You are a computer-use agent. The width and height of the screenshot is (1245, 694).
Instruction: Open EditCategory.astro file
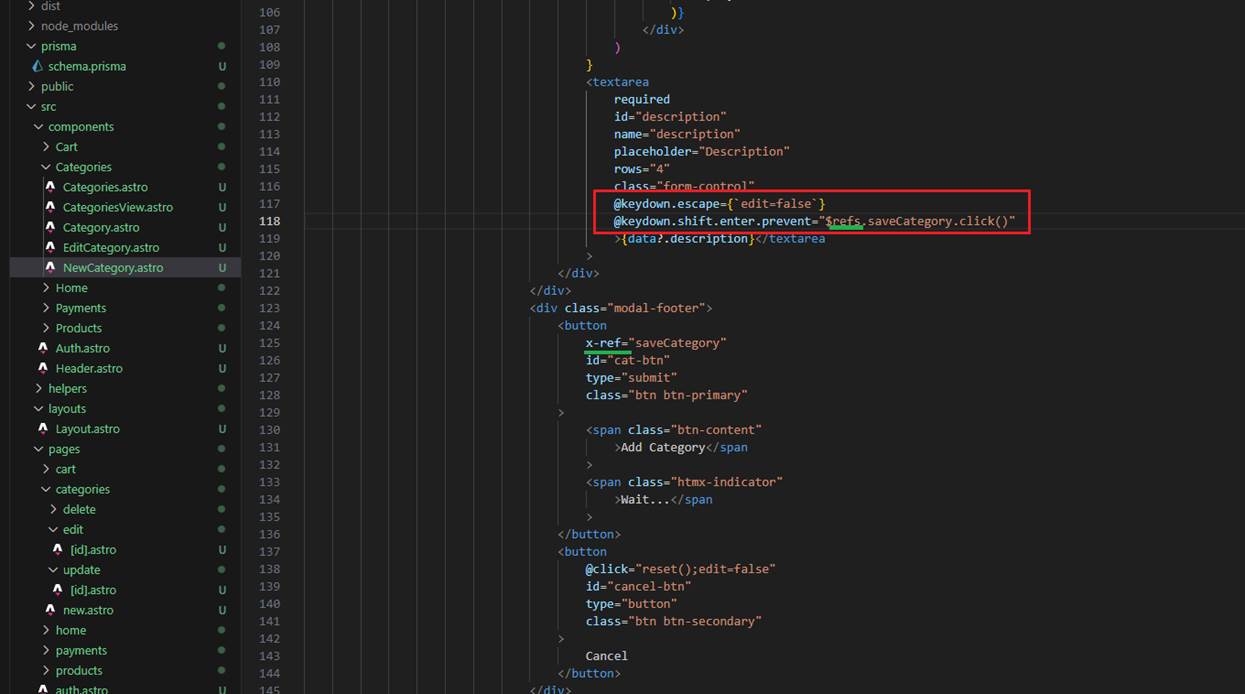111,247
